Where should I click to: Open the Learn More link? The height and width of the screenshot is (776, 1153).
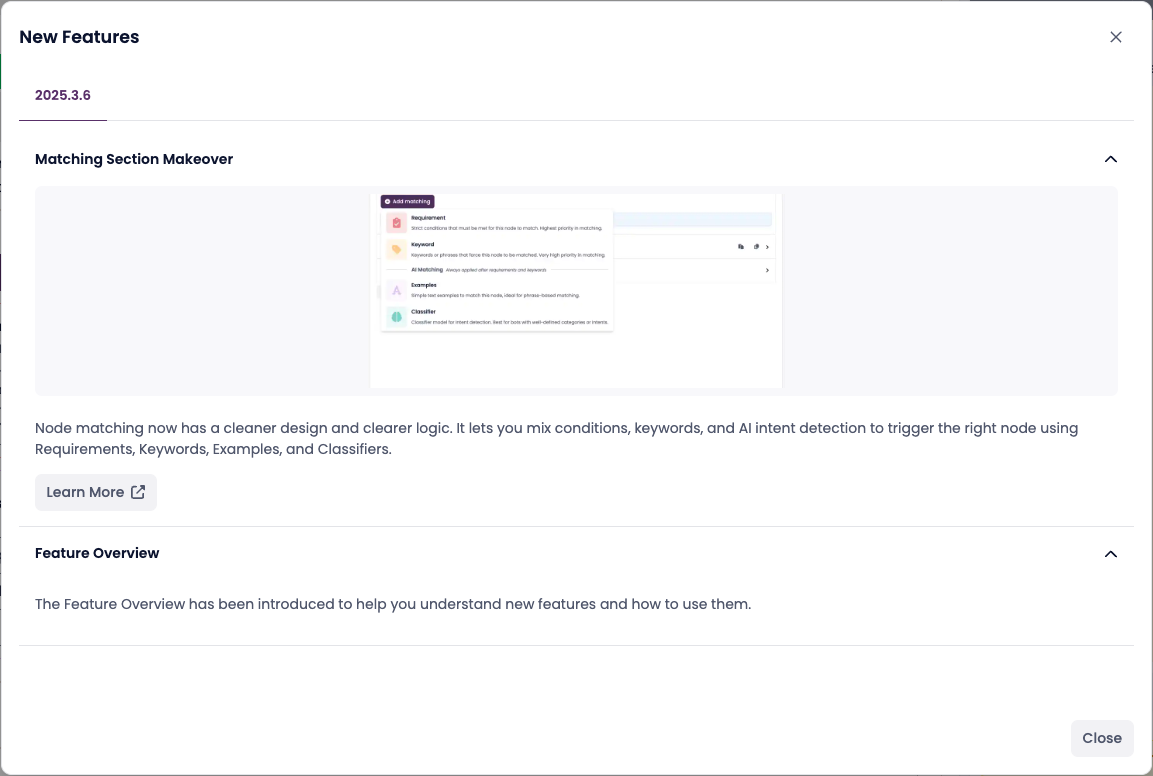[86, 492]
